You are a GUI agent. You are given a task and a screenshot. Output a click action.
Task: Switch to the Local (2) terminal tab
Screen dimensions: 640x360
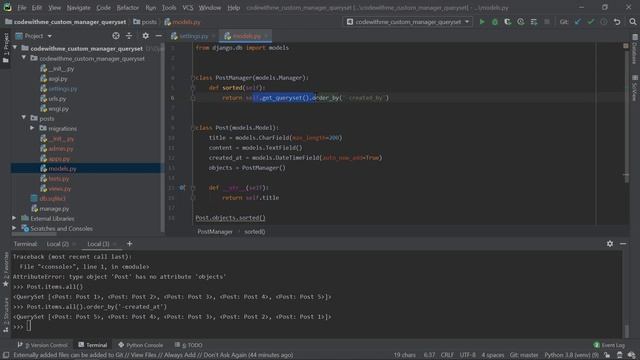(x=58, y=244)
